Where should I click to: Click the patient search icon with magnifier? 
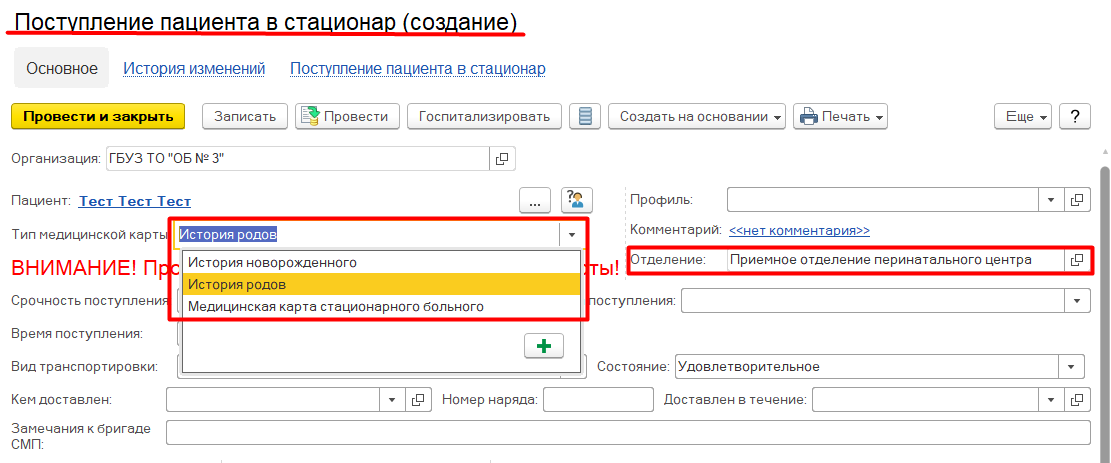coord(577,200)
